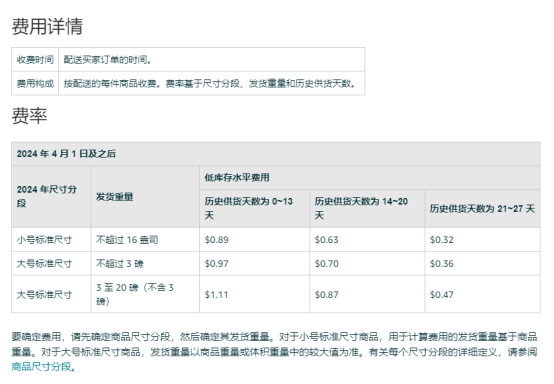
Task: Click the 收费时间 cell
Action: click(x=35, y=59)
